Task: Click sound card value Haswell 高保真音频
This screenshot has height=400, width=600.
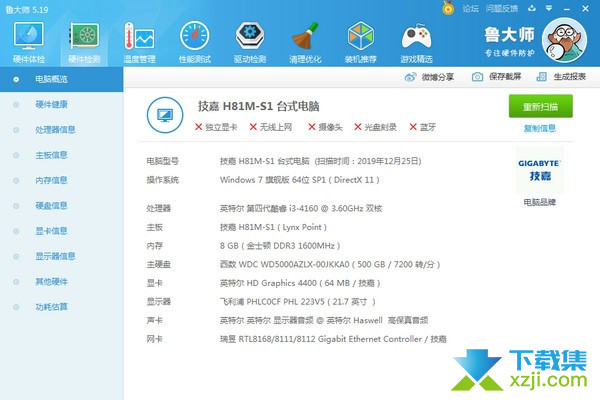Action: click(324, 320)
